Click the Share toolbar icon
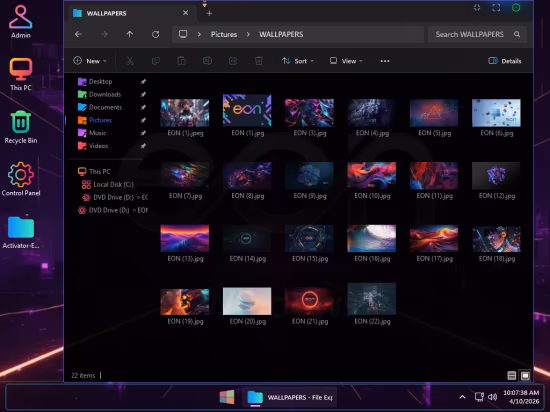 233,61
